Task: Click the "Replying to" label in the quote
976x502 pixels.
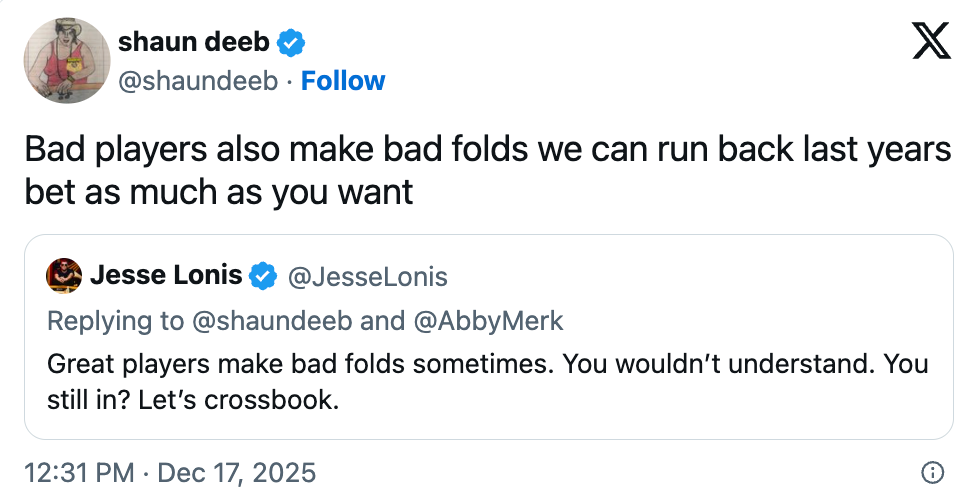Action: (115, 320)
